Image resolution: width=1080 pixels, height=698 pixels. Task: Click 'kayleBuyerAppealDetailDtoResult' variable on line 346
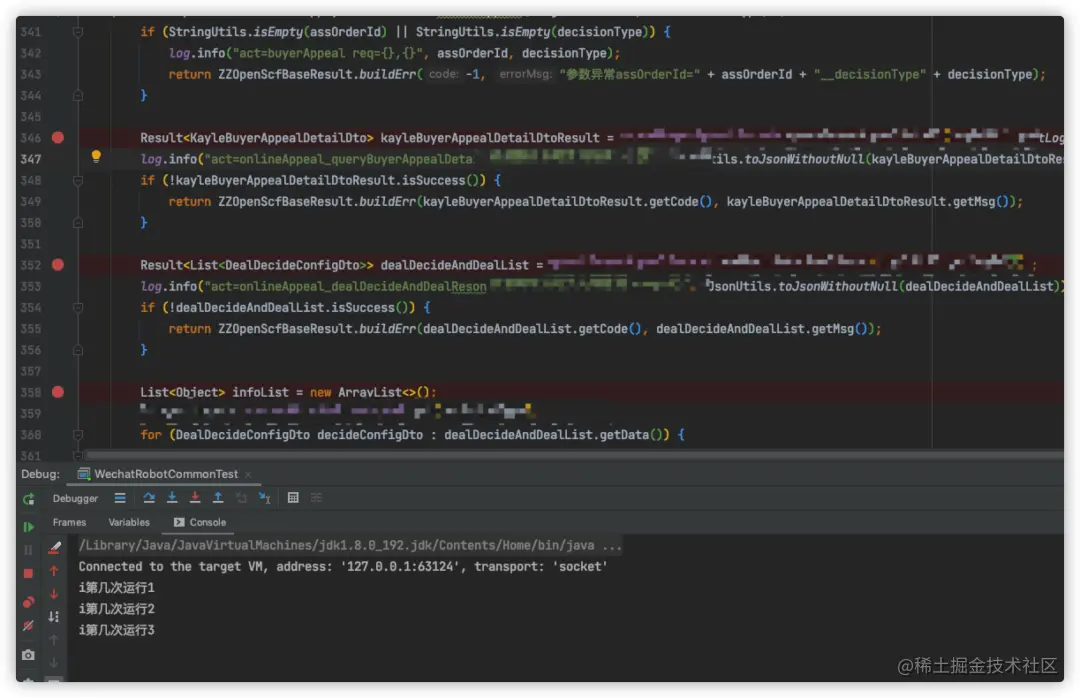[490, 138]
